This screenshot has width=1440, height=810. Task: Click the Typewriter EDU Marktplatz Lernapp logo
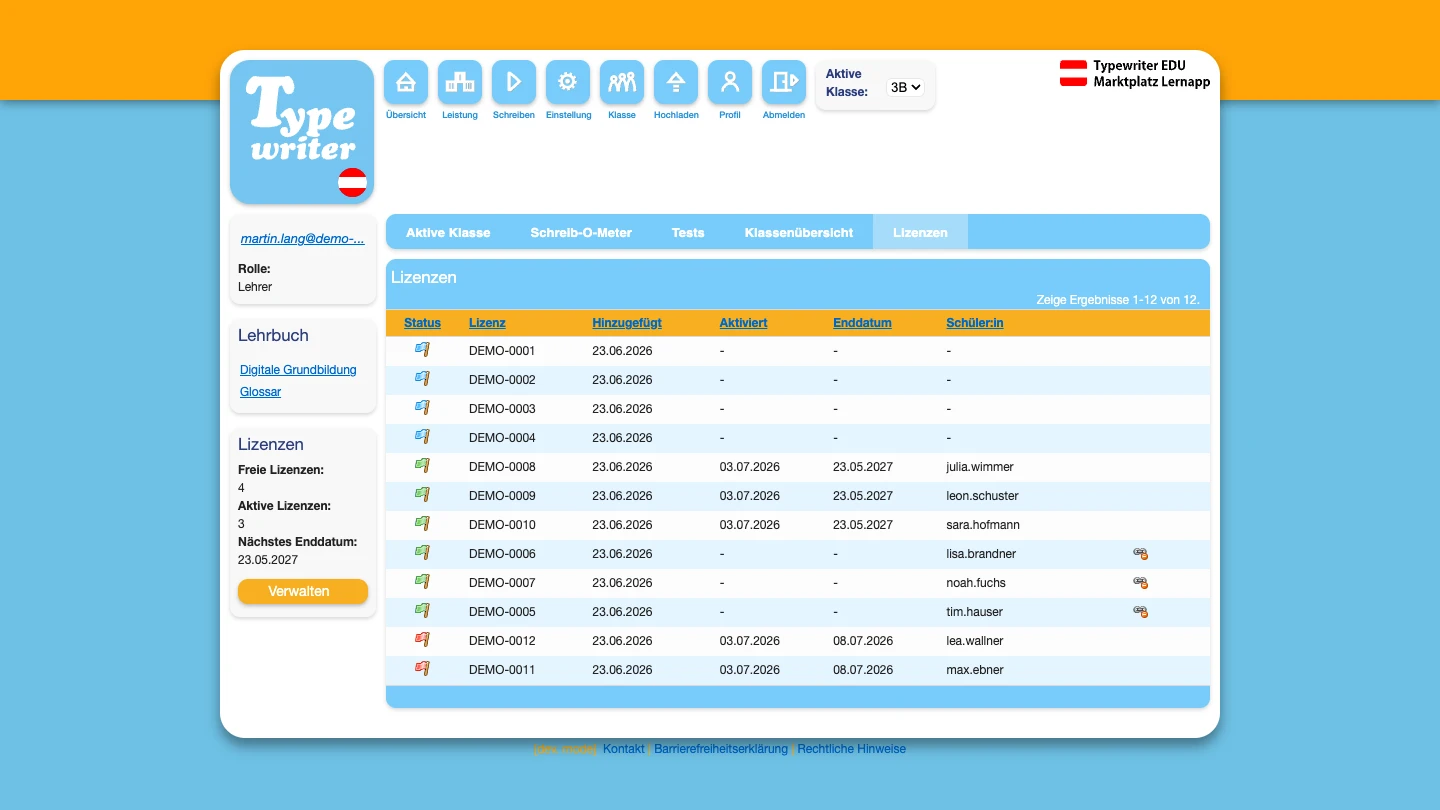[x=1135, y=73]
